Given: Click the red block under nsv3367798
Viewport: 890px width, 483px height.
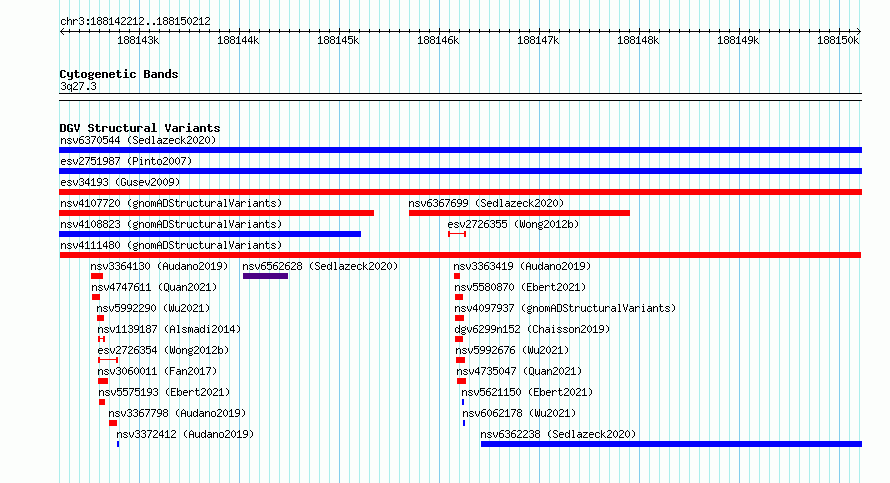Looking at the screenshot, I should tap(113, 423).
